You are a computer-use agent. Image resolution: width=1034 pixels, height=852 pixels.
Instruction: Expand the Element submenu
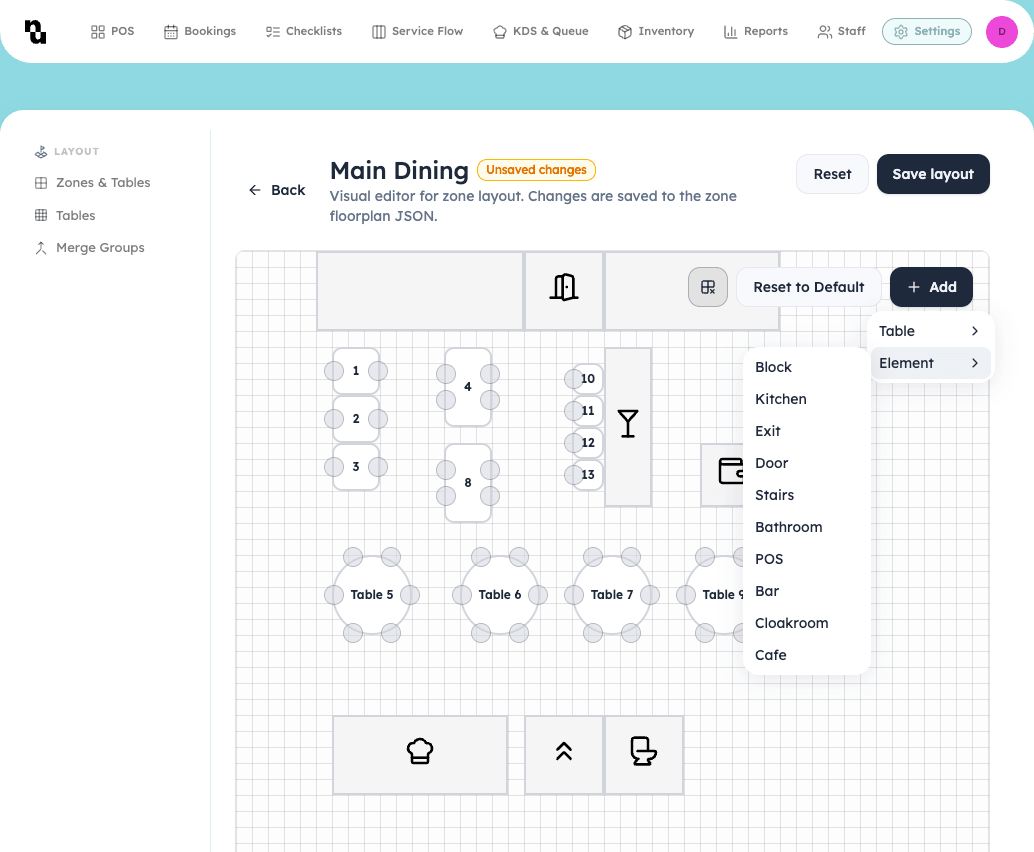(x=930, y=363)
